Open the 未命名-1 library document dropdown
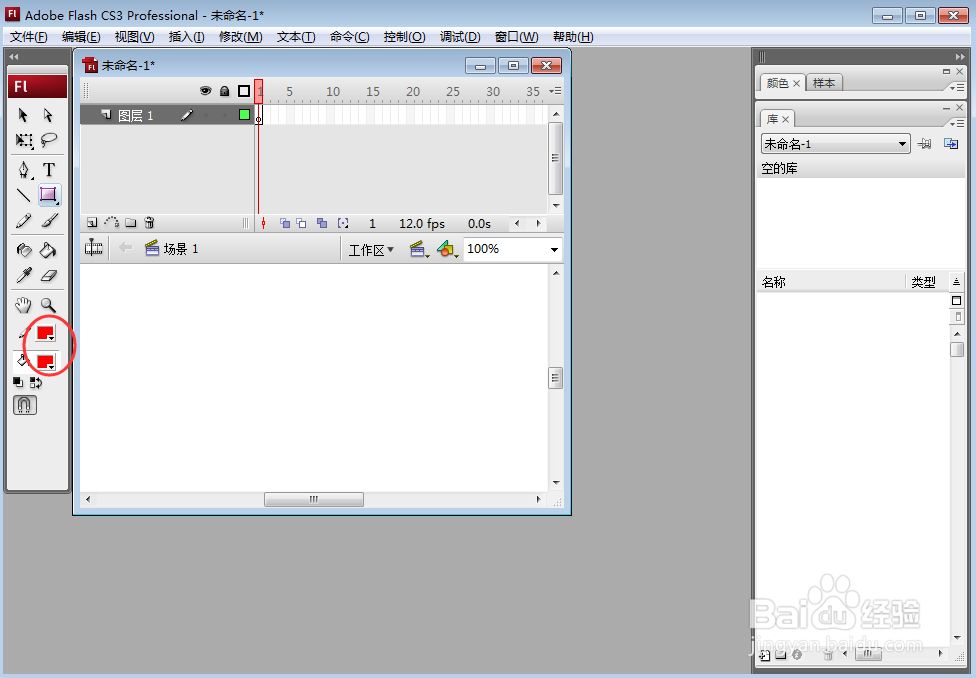Screen dimensions: 976x678 click(x=835, y=144)
